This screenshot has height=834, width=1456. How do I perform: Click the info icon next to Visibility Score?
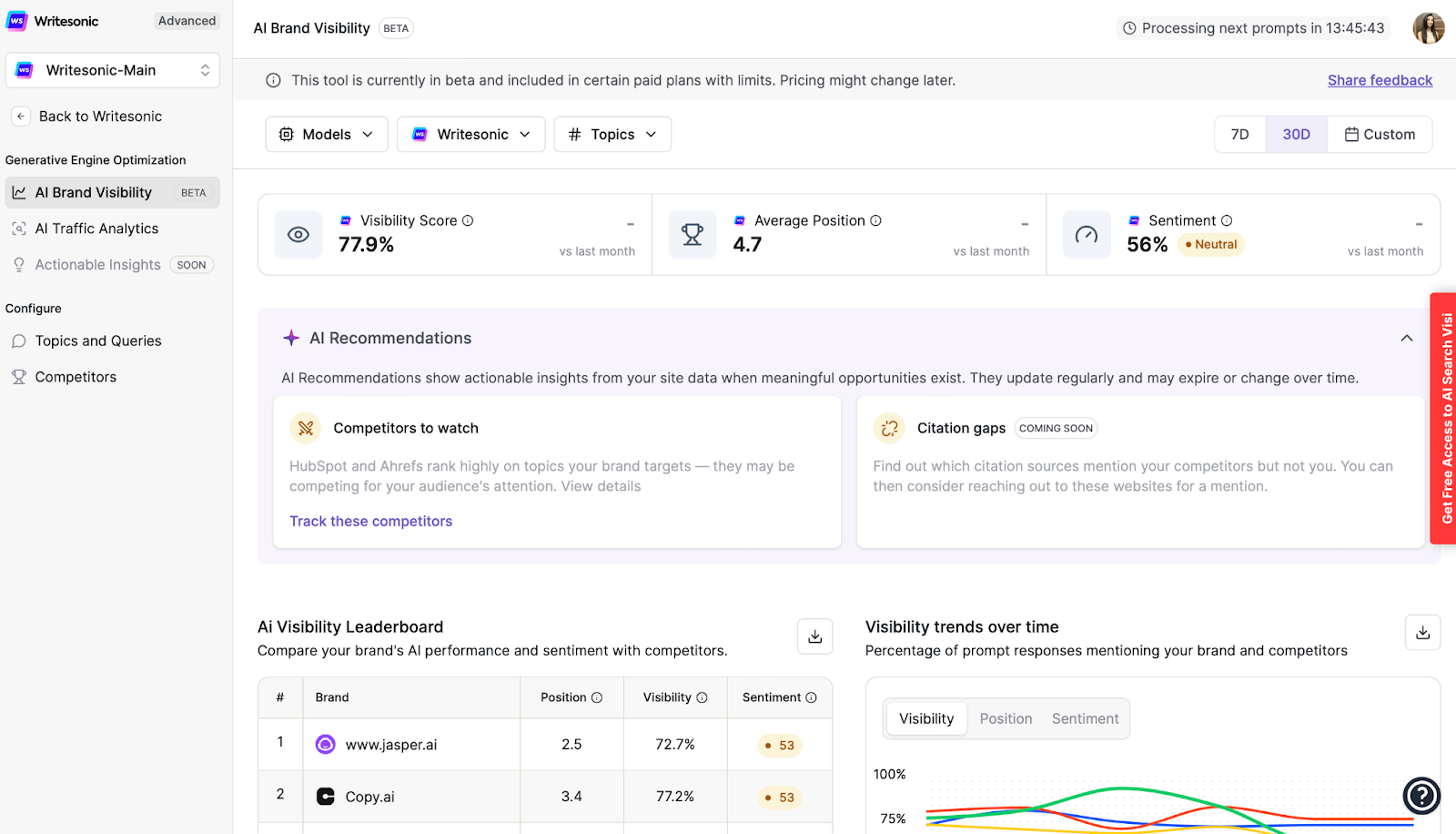[x=468, y=220]
